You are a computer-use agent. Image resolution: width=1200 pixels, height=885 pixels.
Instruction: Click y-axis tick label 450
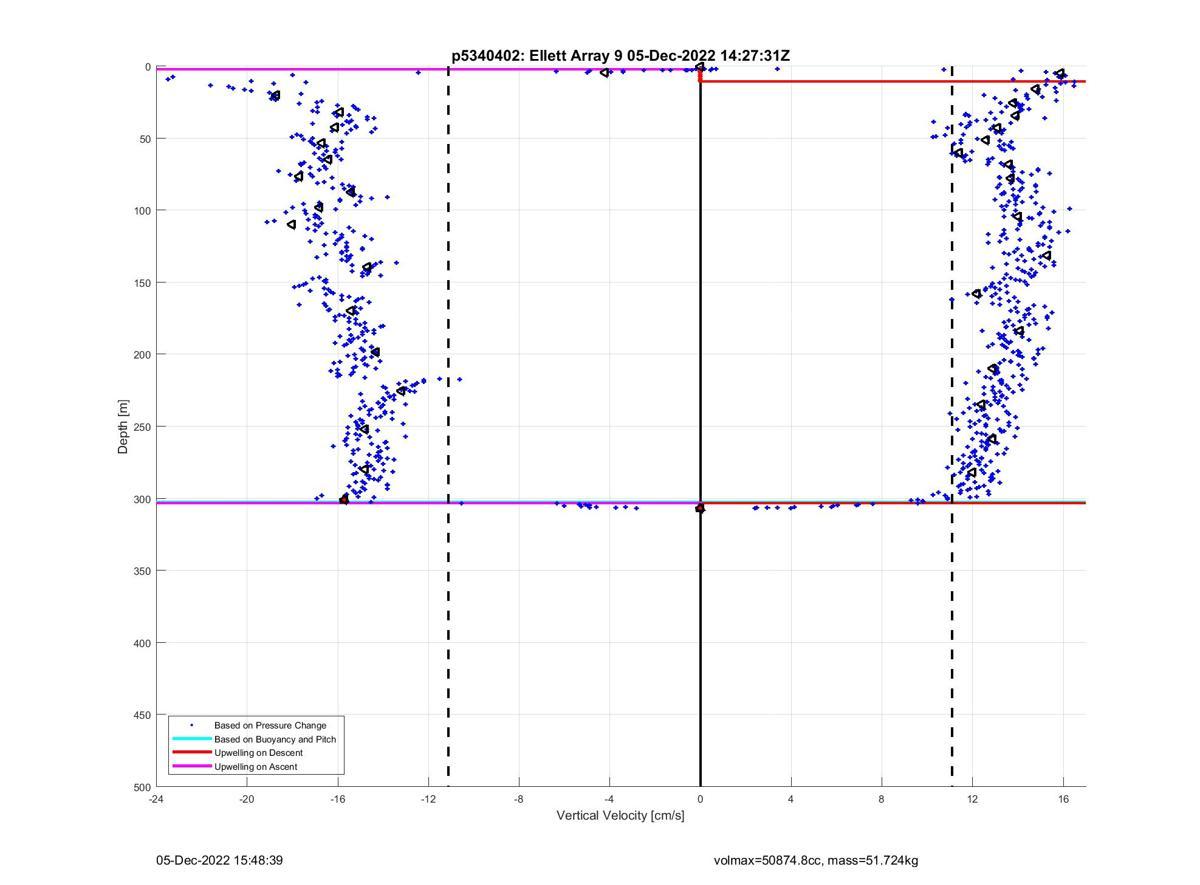tap(141, 715)
